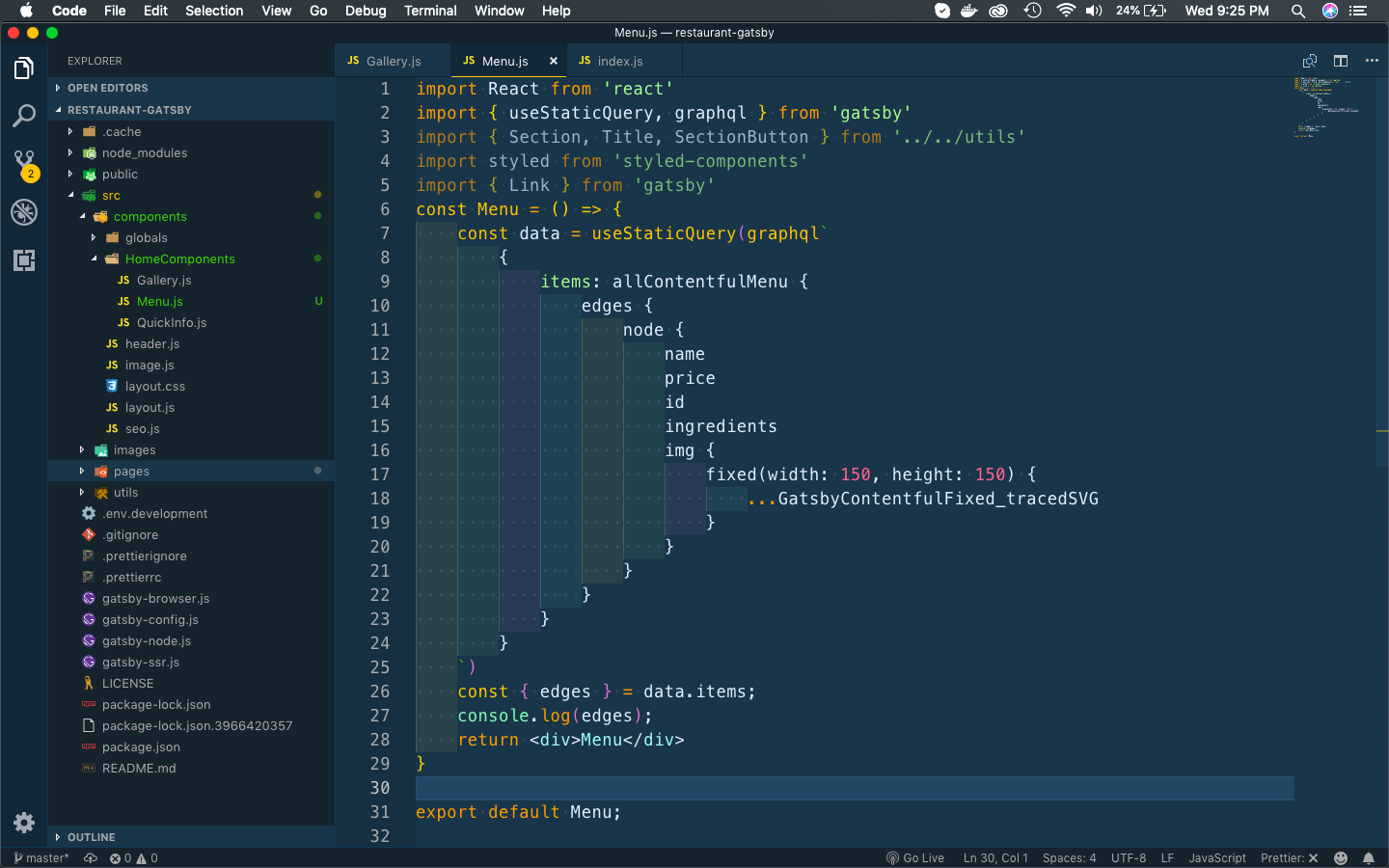
Task: Open the Siri icon in menu bar
Action: click(x=1330, y=11)
